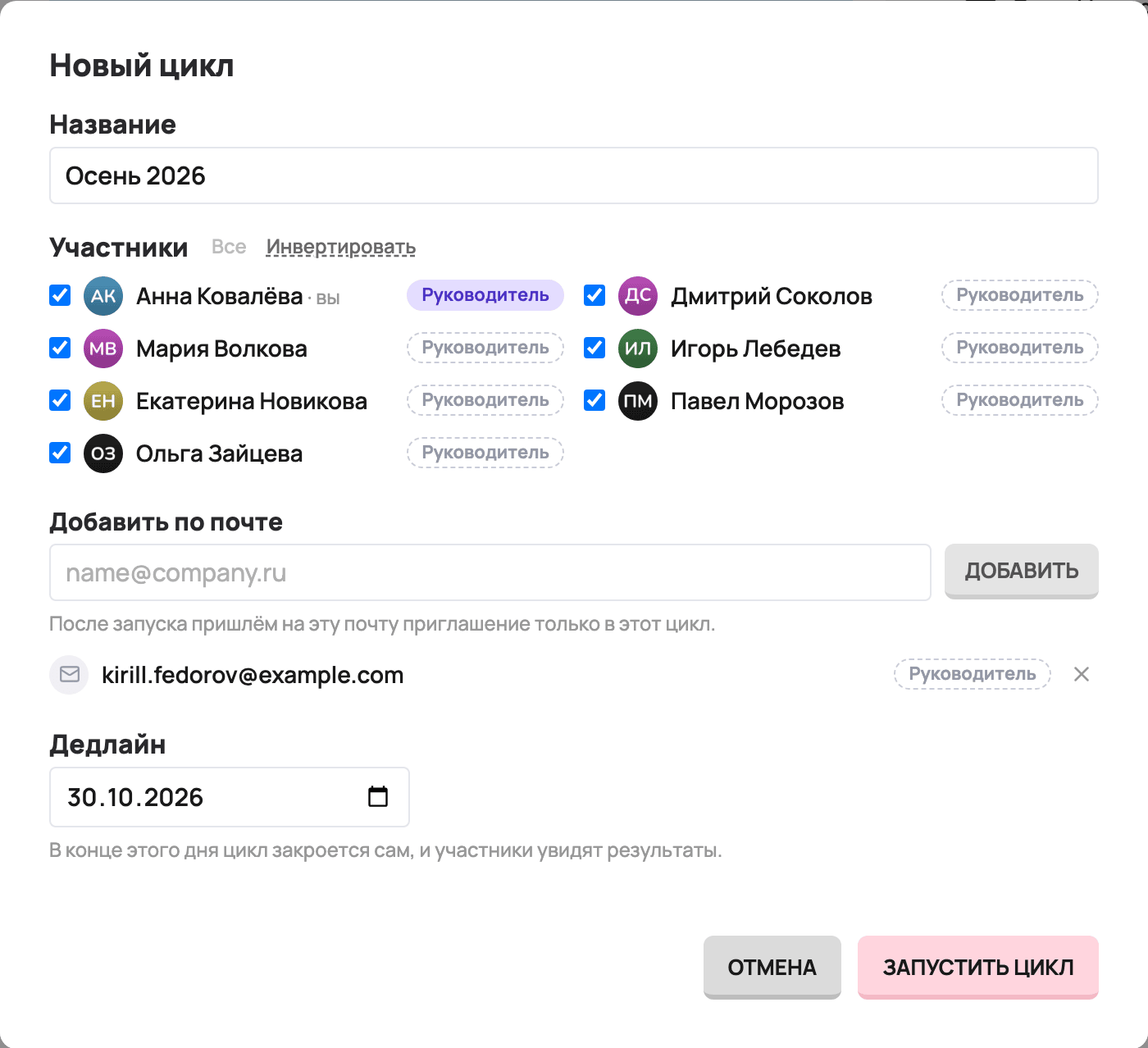Mark kirill.fedorov@example.com as Руководитель
This screenshot has height=1048, width=1148.
click(973, 674)
